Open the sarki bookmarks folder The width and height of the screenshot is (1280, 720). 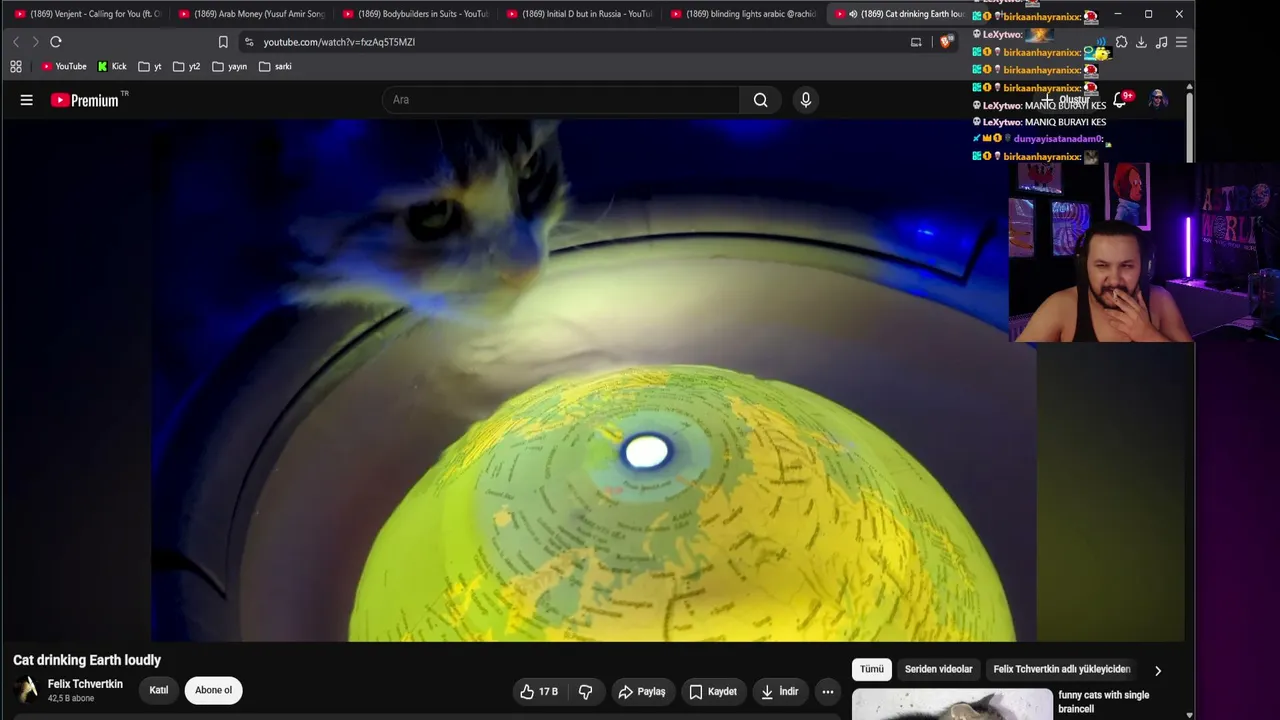pyautogui.click(x=275, y=67)
